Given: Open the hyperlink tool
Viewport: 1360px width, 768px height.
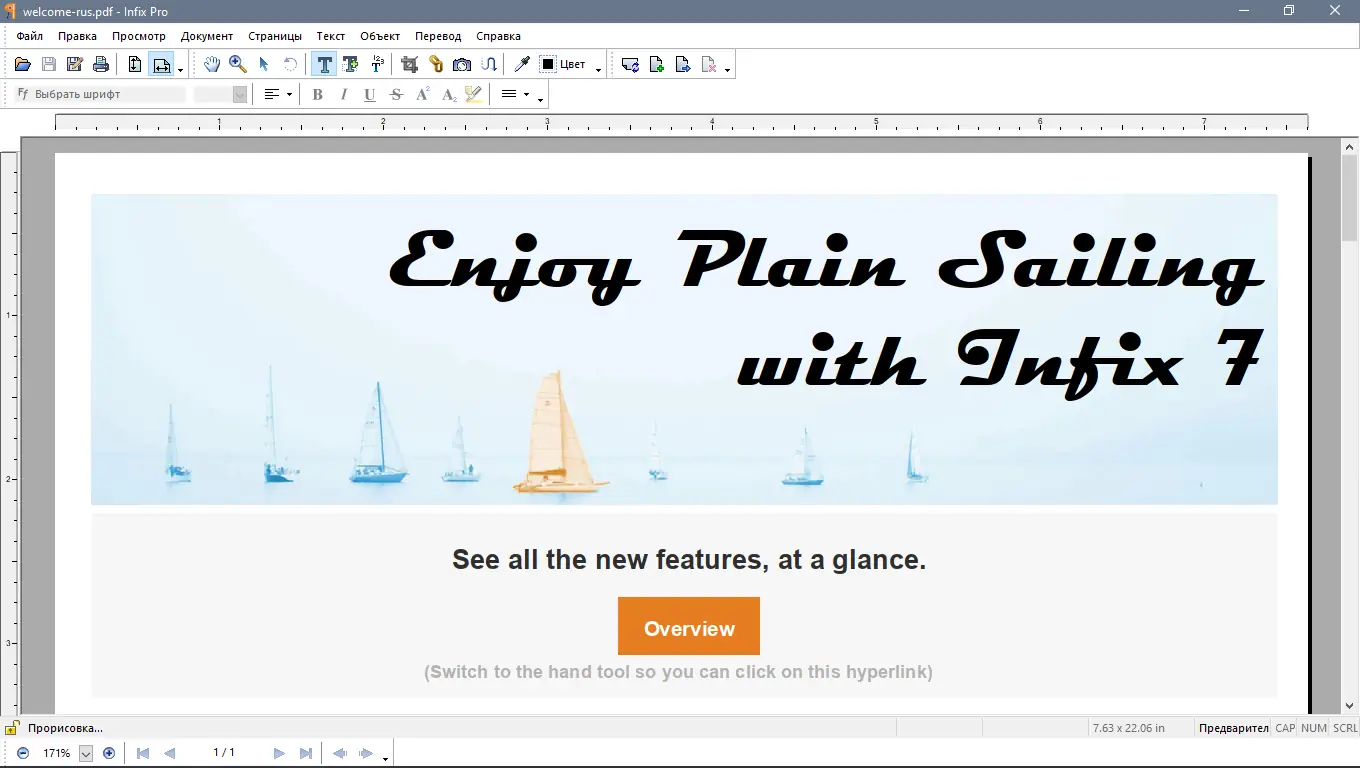Looking at the screenshot, I should point(435,64).
